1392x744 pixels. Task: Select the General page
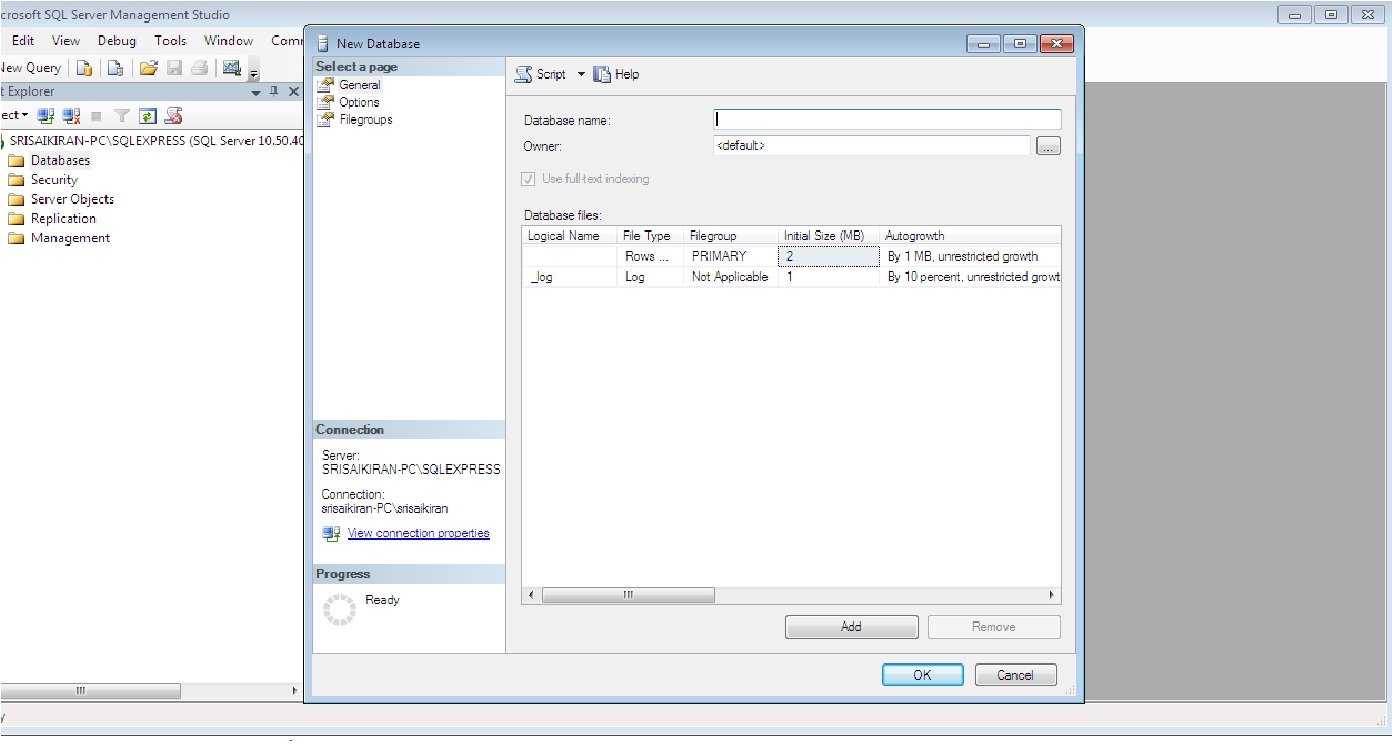pos(359,85)
